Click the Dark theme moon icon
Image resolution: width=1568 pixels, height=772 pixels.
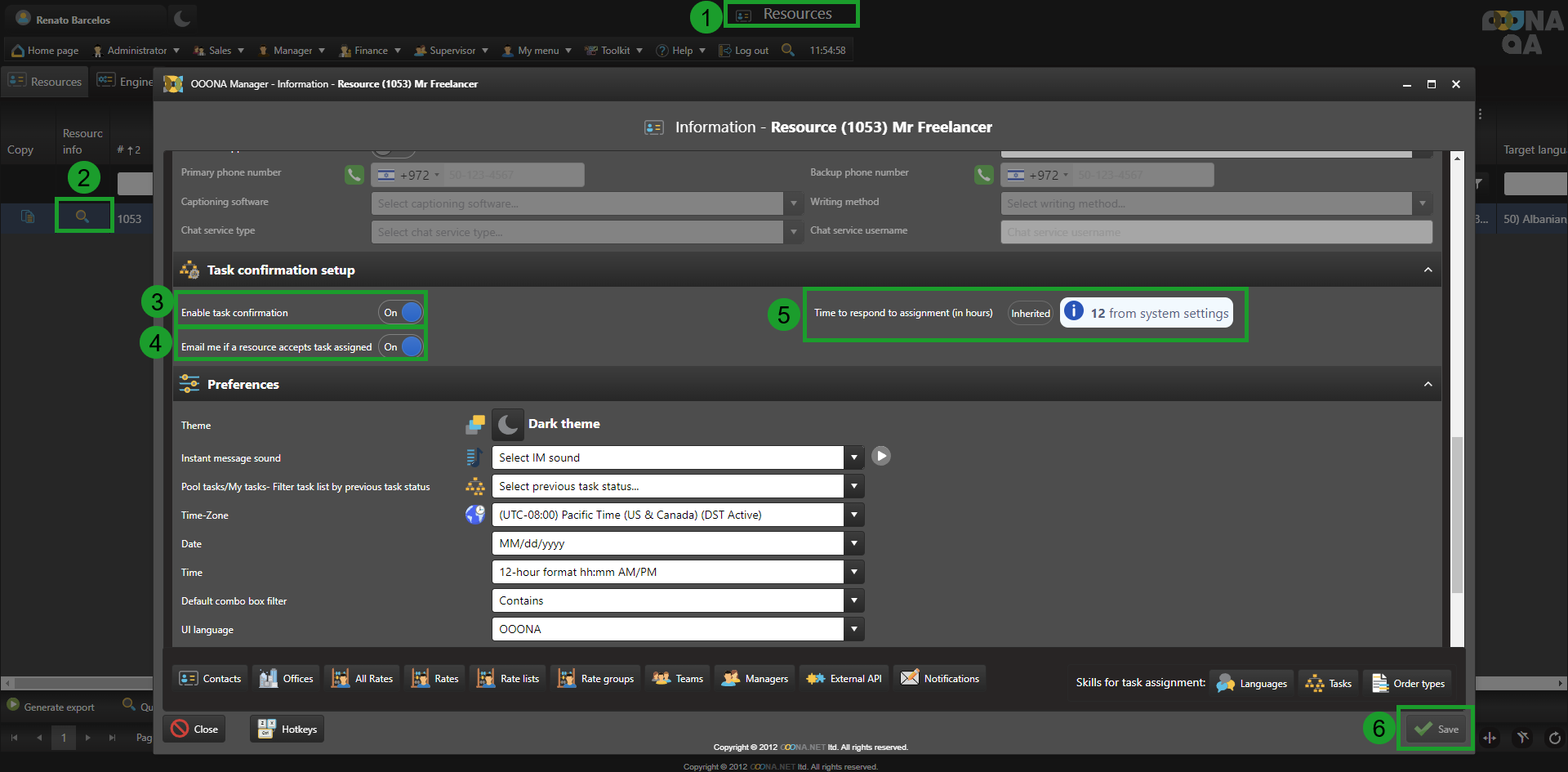(x=507, y=424)
